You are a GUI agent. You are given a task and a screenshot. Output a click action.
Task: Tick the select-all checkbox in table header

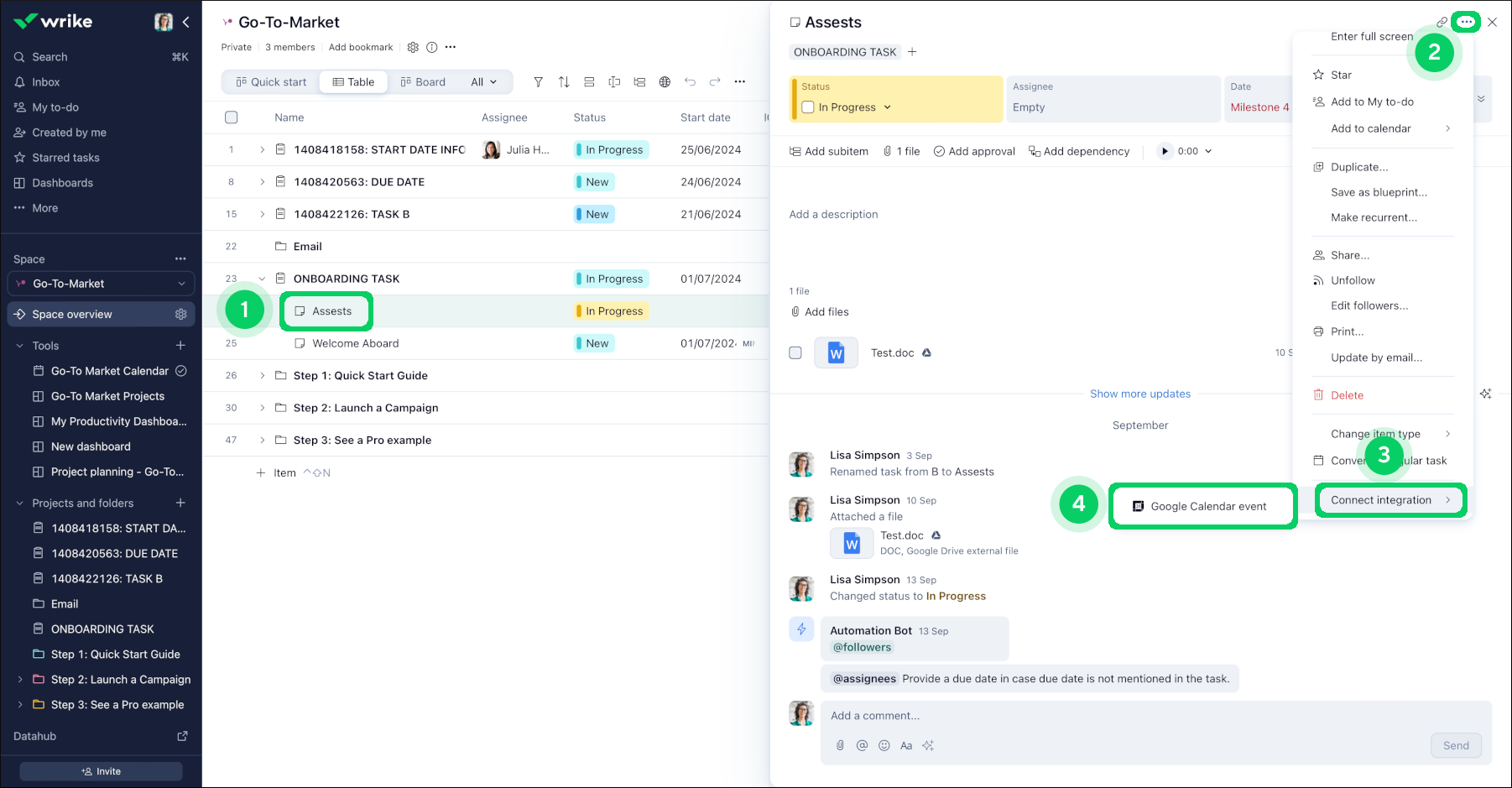[232, 117]
